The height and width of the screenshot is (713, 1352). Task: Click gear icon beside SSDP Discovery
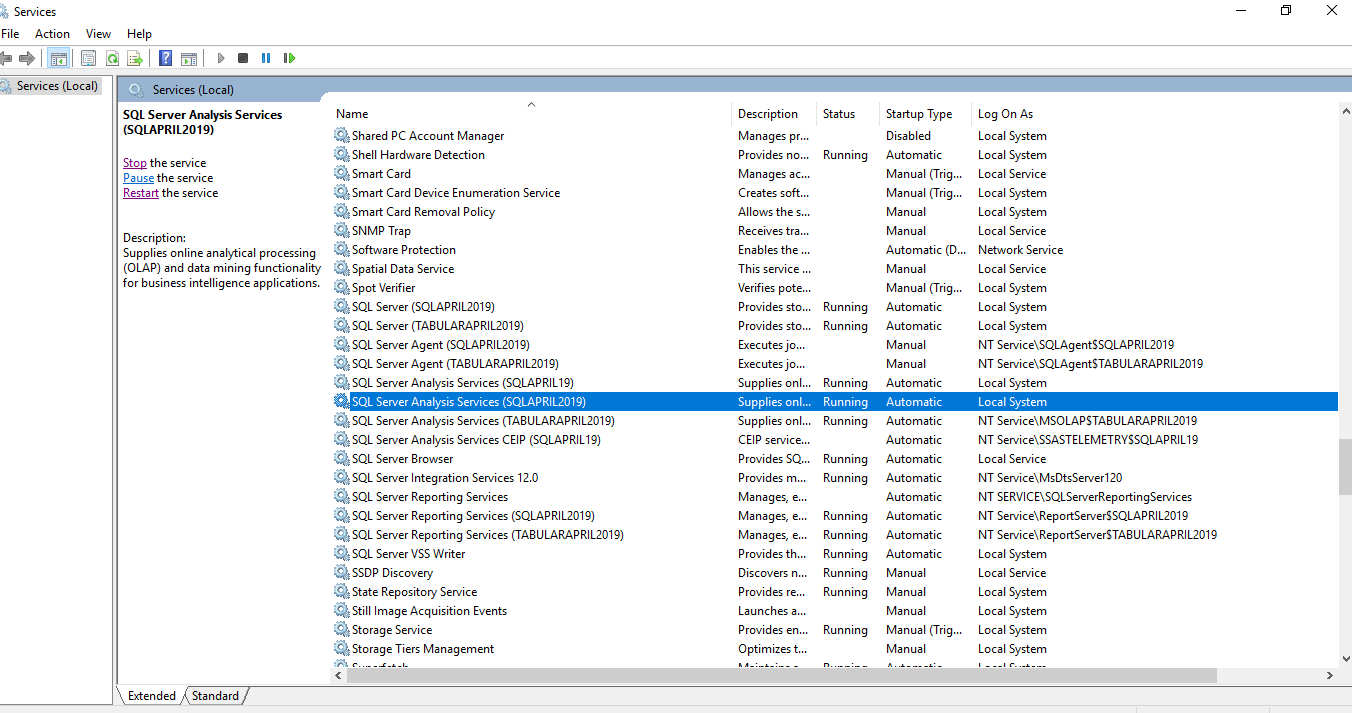[342, 573]
